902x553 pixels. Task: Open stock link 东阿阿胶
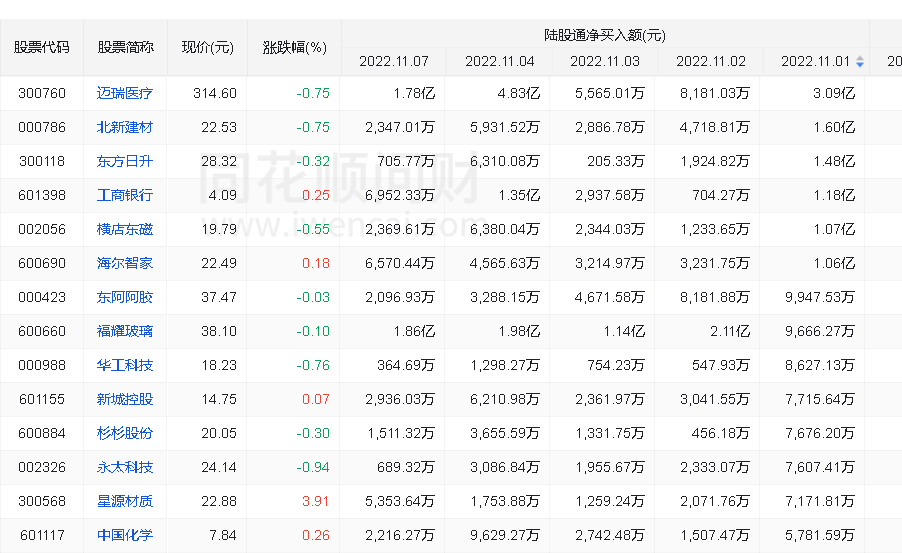(125, 297)
